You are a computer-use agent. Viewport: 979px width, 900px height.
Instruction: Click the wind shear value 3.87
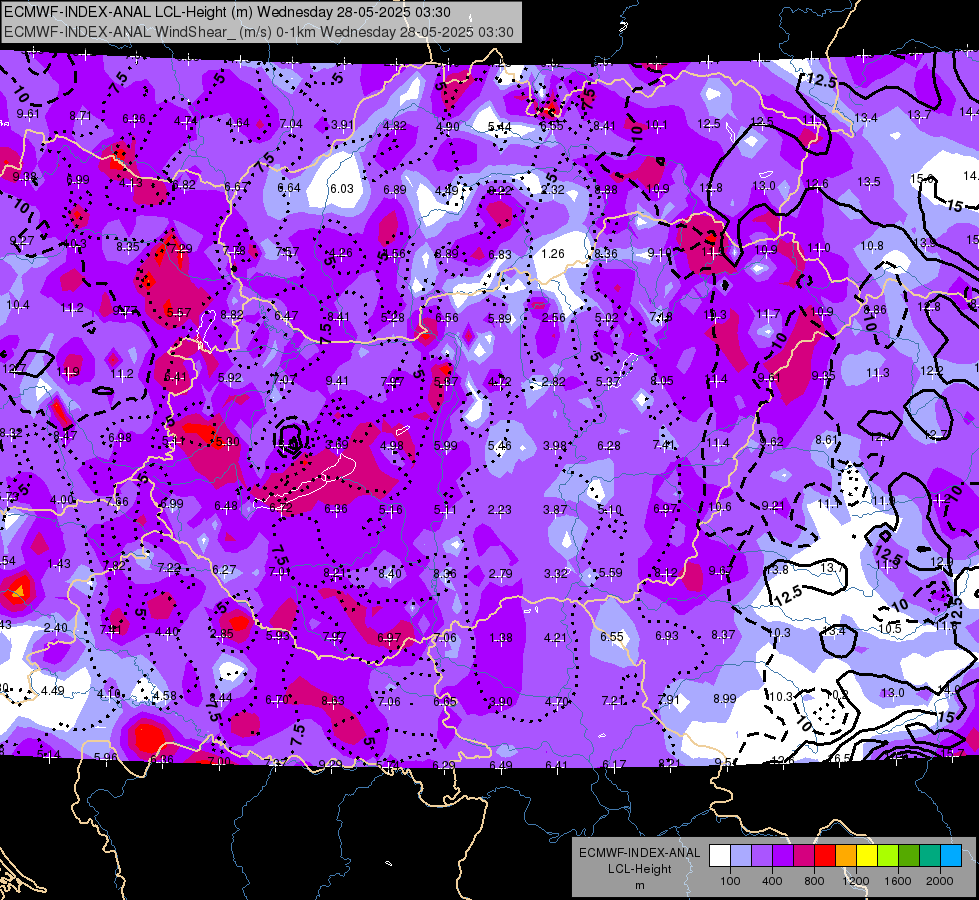[554, 510]
